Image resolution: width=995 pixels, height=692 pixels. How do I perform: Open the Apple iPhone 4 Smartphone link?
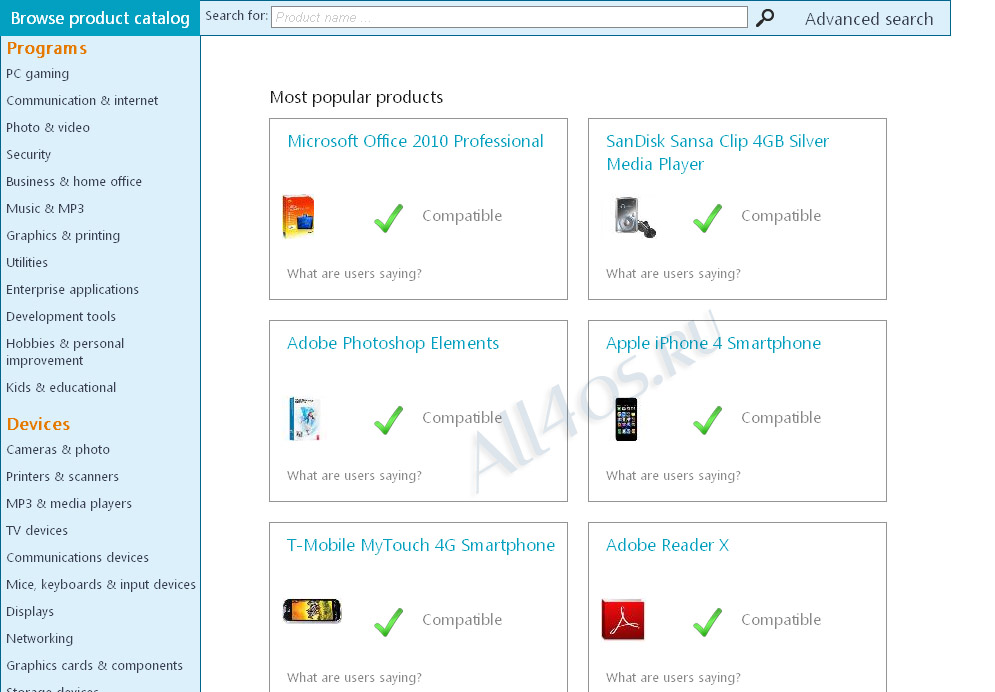(x=713, y=343)
